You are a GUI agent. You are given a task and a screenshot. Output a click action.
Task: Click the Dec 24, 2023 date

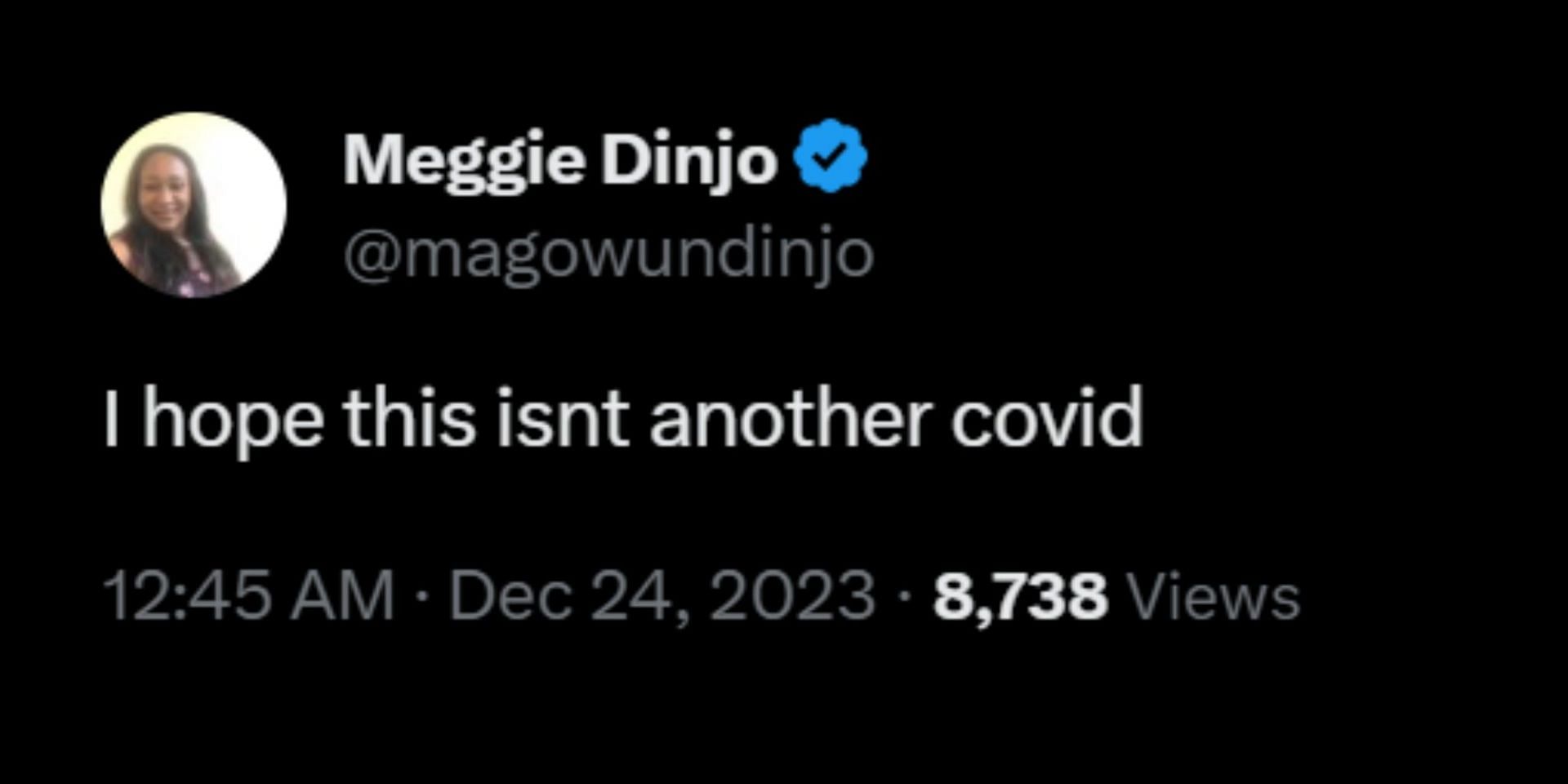(x=662, y=596)
